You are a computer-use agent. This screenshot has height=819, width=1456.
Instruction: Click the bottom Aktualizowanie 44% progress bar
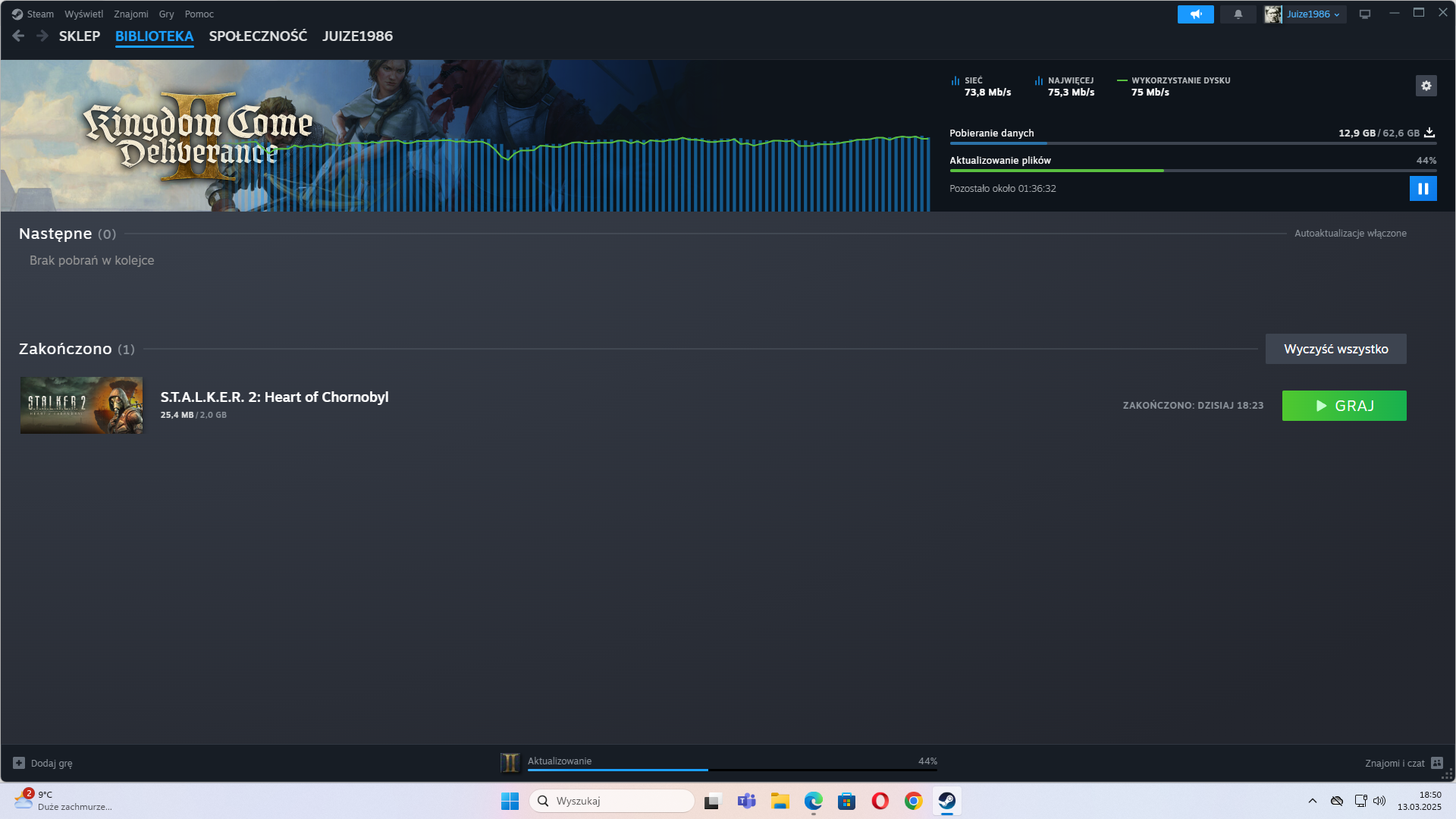pos(733,770)
